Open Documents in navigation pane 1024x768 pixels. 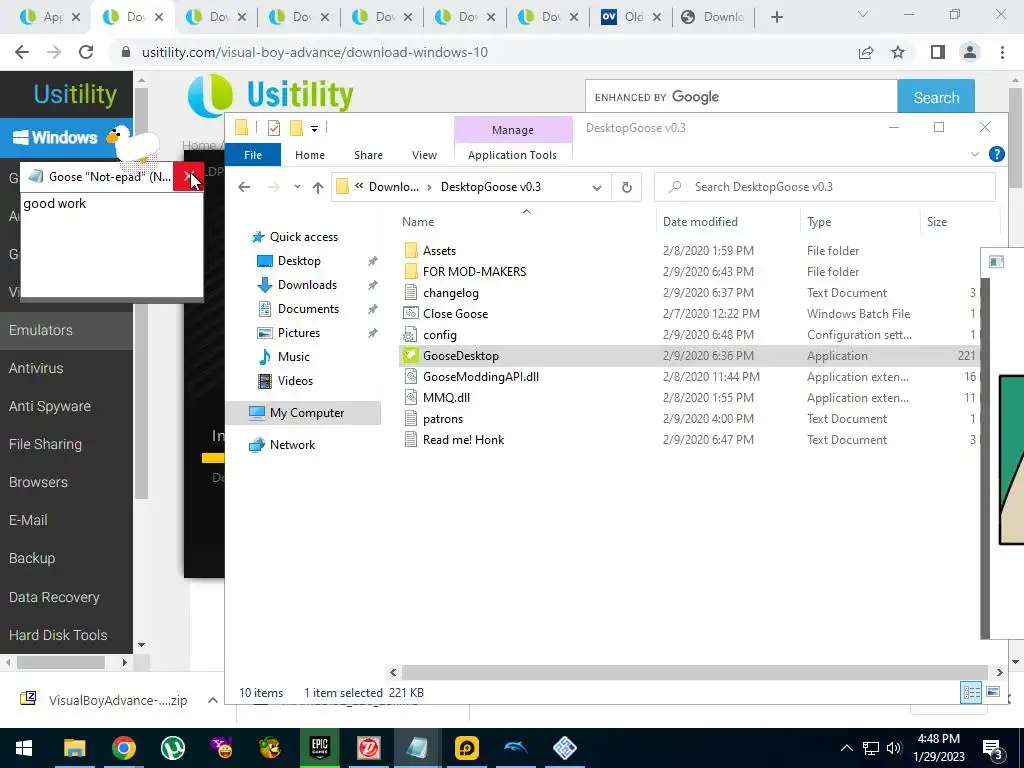308,309
